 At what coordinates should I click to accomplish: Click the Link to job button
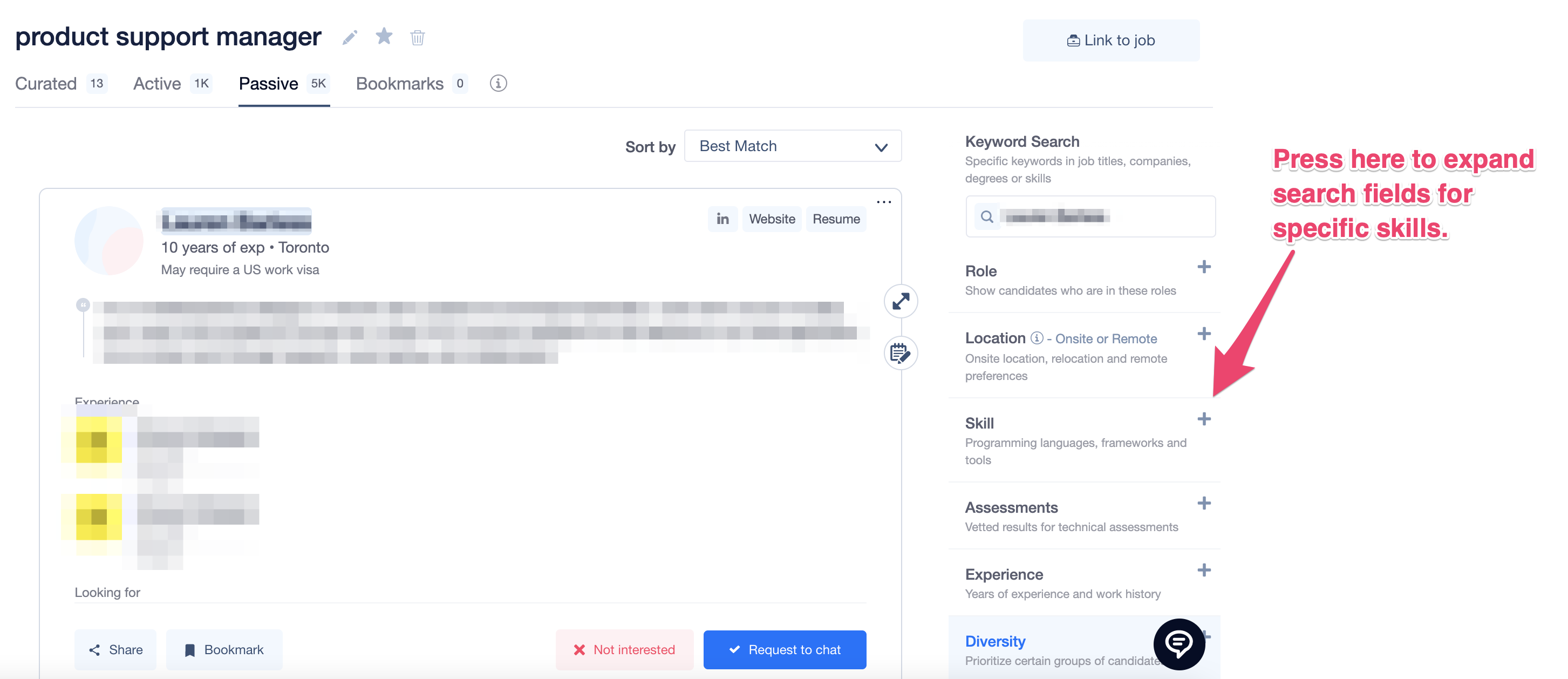tap(1110, 41)
